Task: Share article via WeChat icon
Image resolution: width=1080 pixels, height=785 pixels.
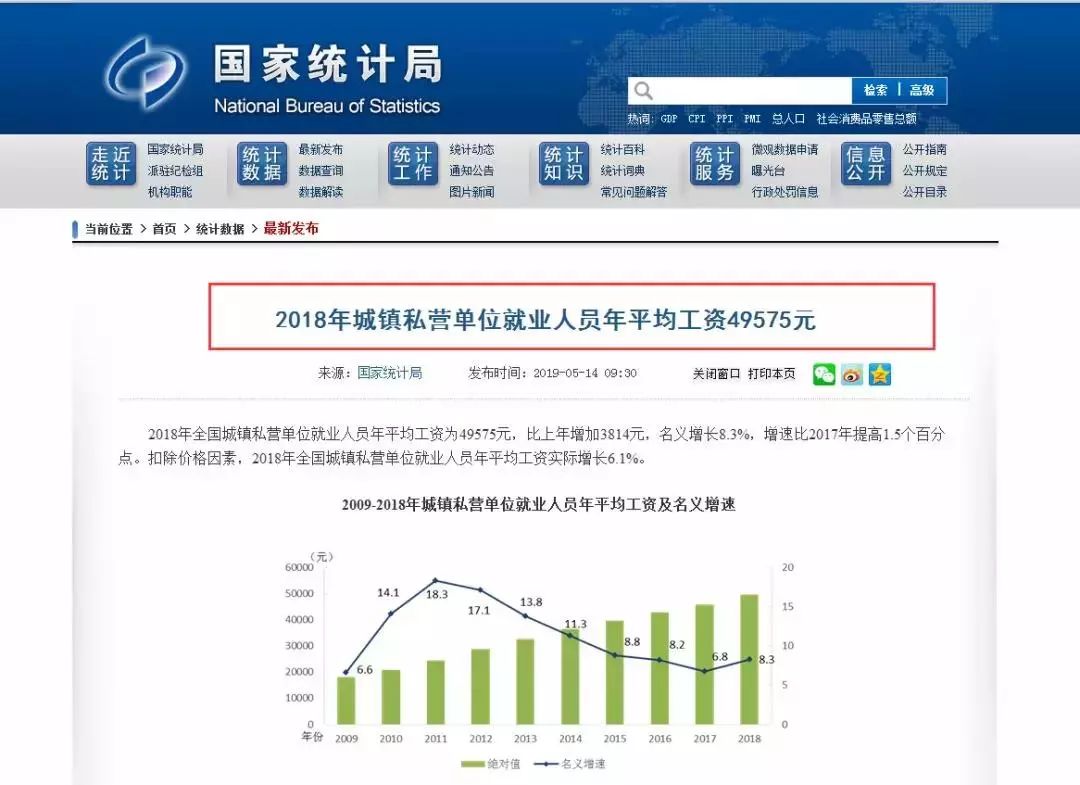Action: (824, 374)
